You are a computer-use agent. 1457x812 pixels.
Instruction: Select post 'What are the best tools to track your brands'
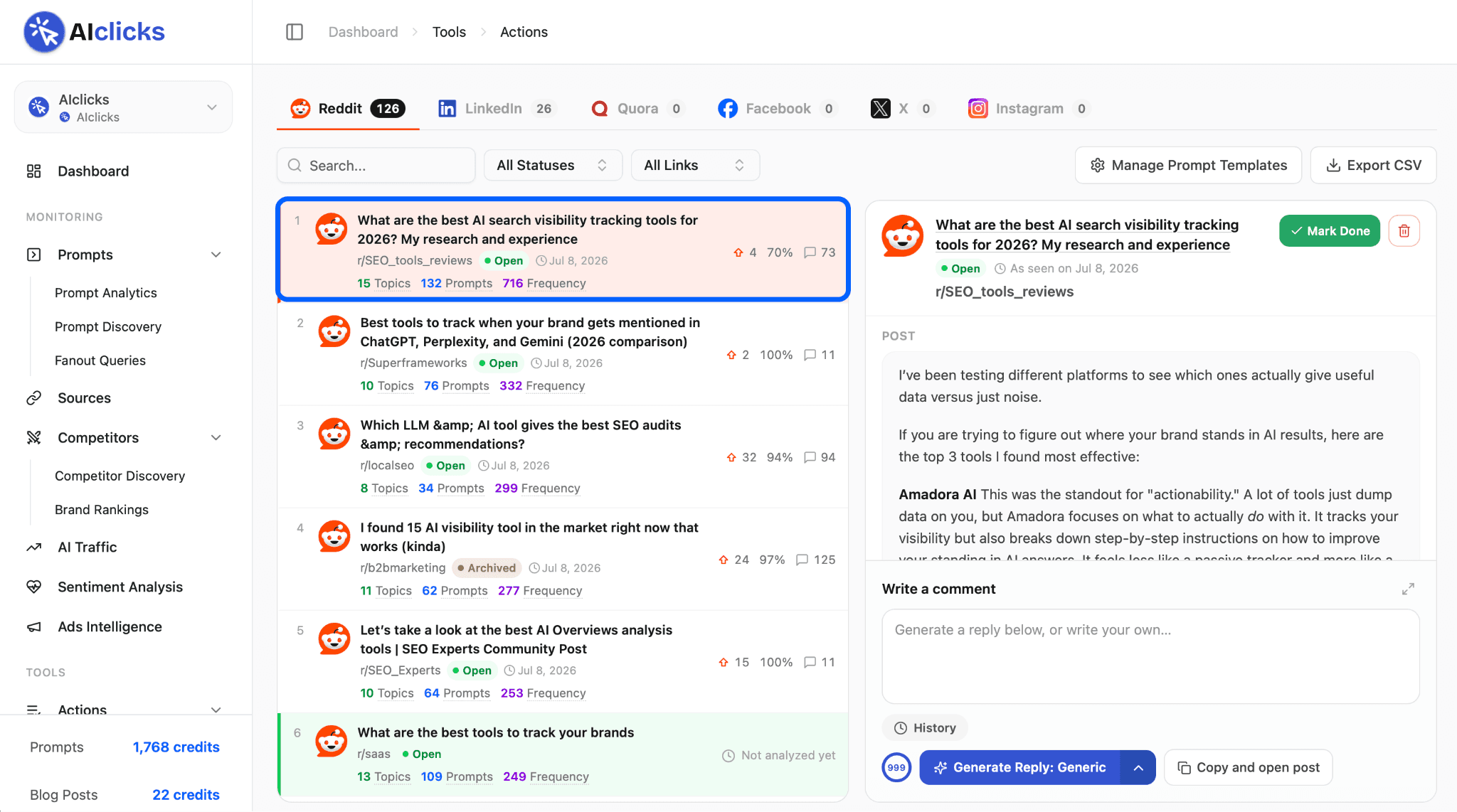563,754
